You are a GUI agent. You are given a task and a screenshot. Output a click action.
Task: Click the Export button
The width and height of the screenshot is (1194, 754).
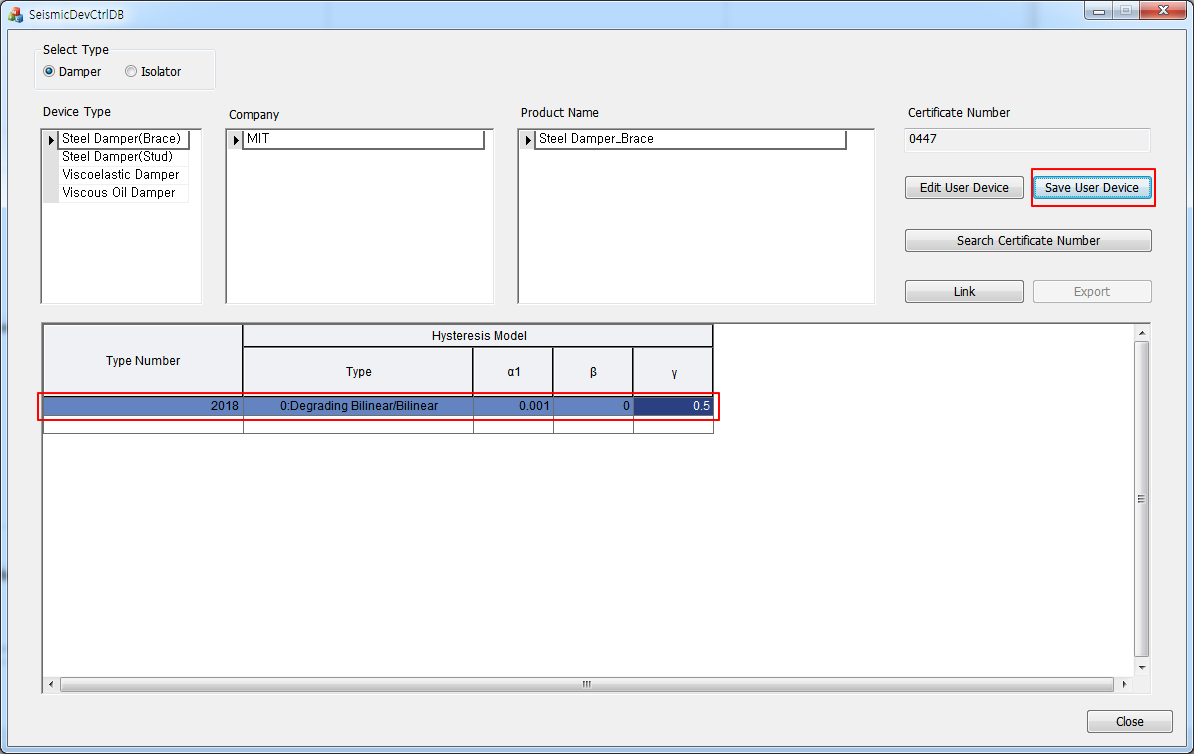pos(1092,291)
